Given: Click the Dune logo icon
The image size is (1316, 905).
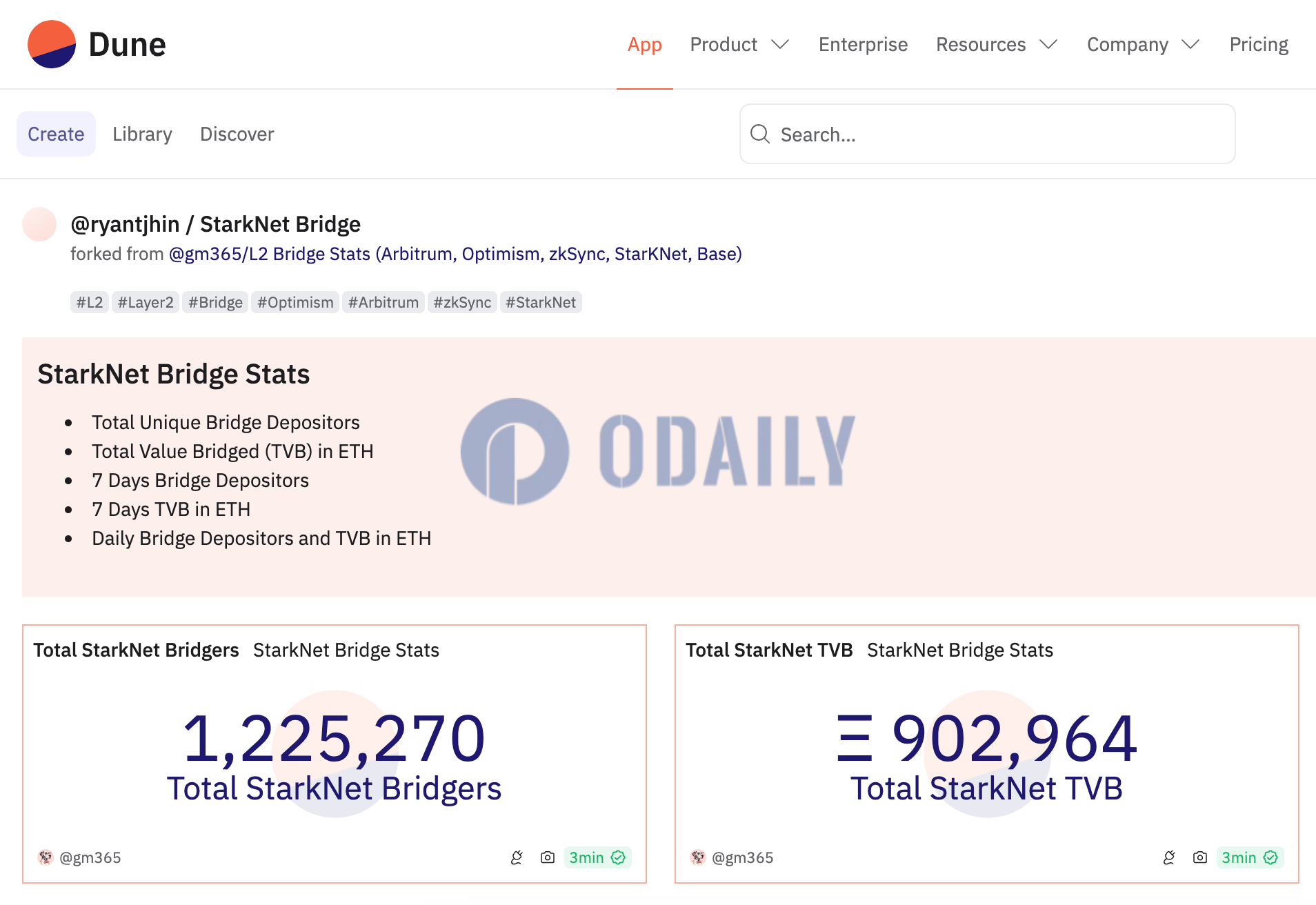Looking at the screenshot, I should 52,44.
